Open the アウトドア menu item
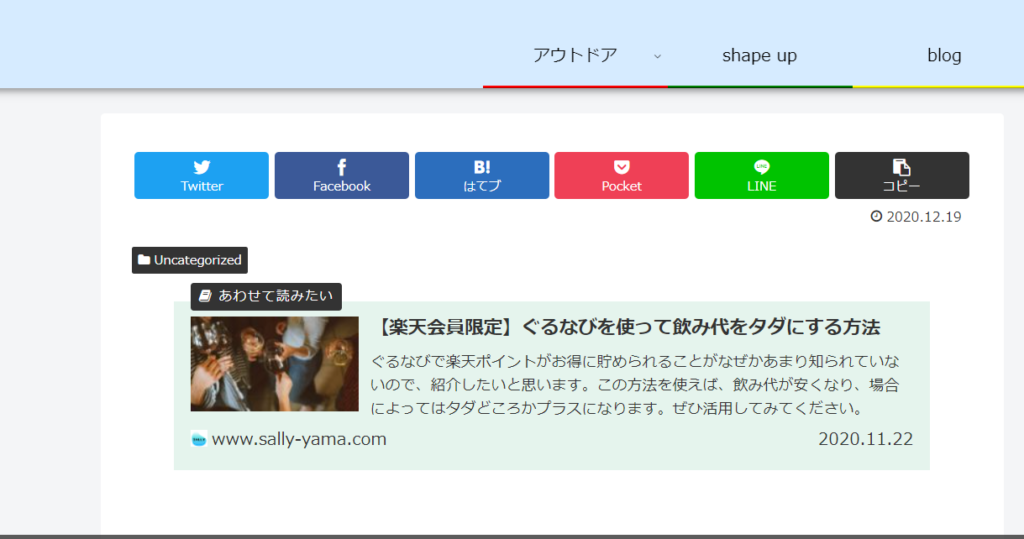This screenshot has width=1024, height=539. pyautogui.click(x=575, y=56)
